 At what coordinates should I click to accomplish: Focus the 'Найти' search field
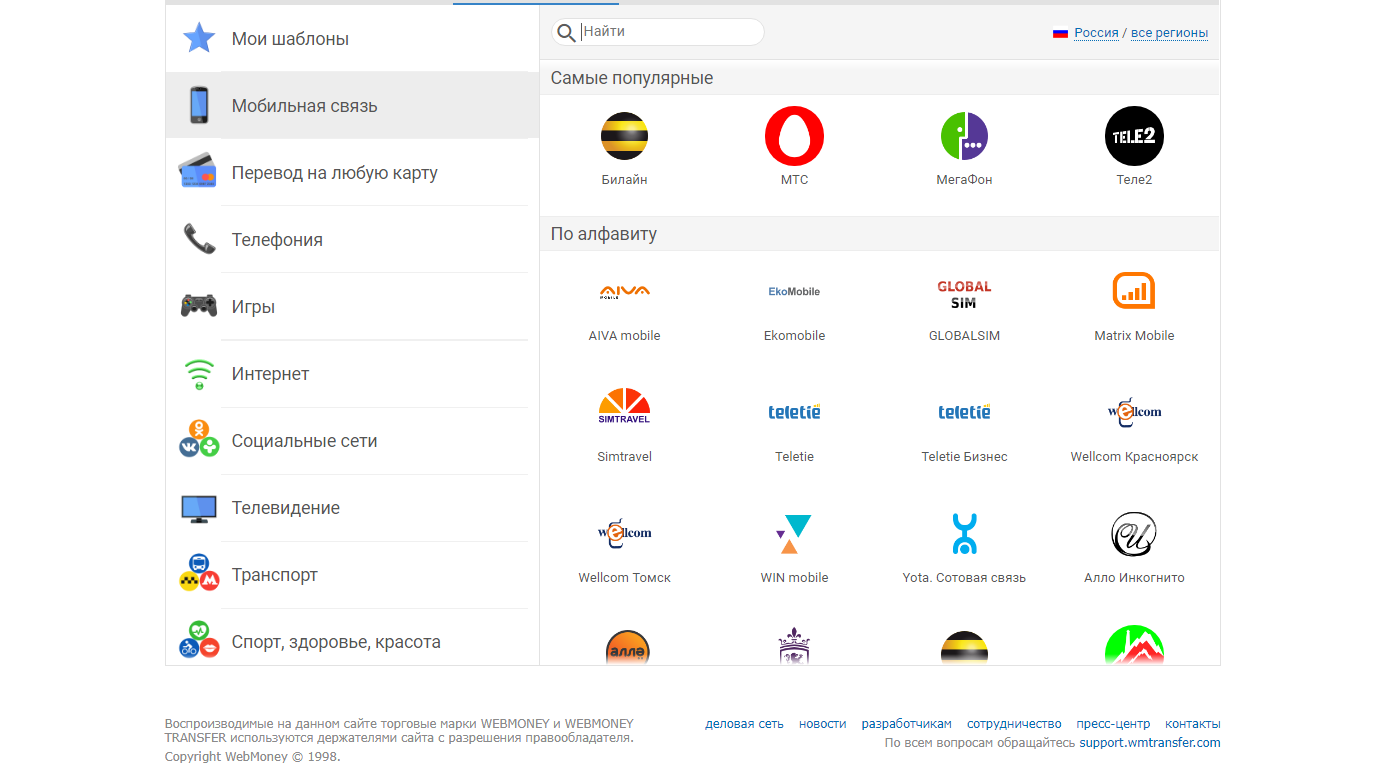click(x=668, y=32)
